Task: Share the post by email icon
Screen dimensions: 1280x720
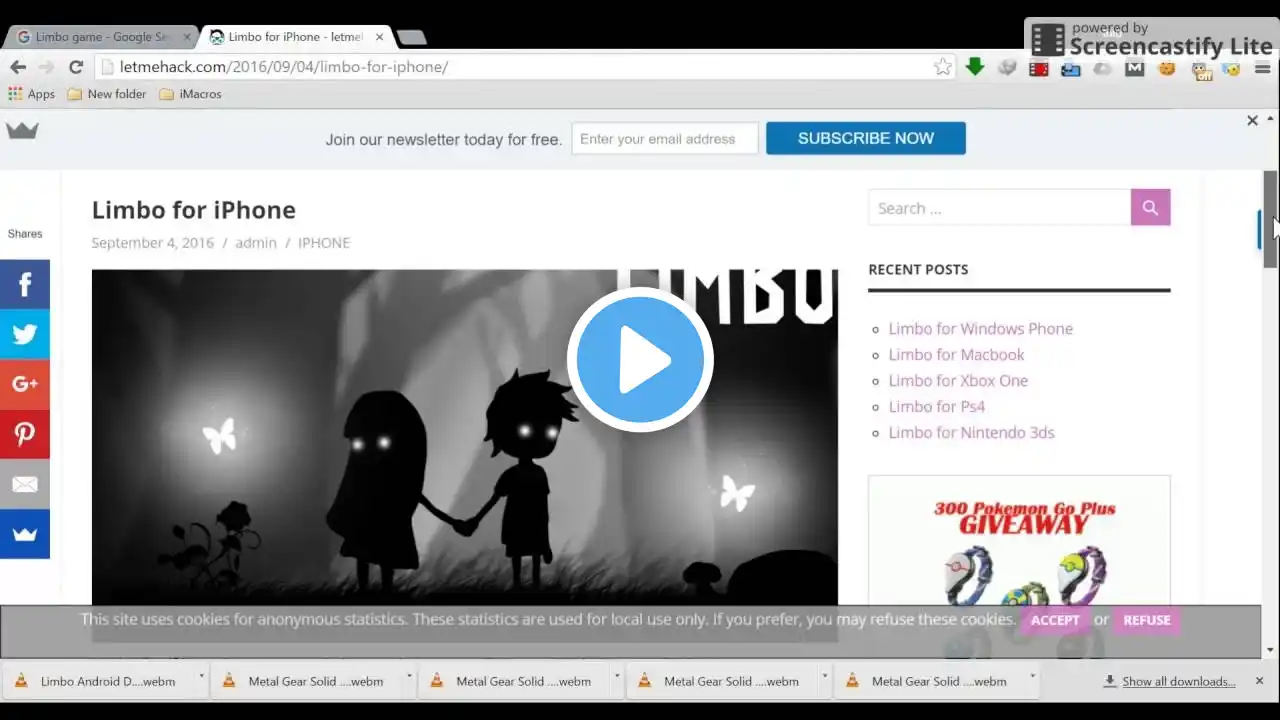Action: pyautogui.click(x=25, y=484)
